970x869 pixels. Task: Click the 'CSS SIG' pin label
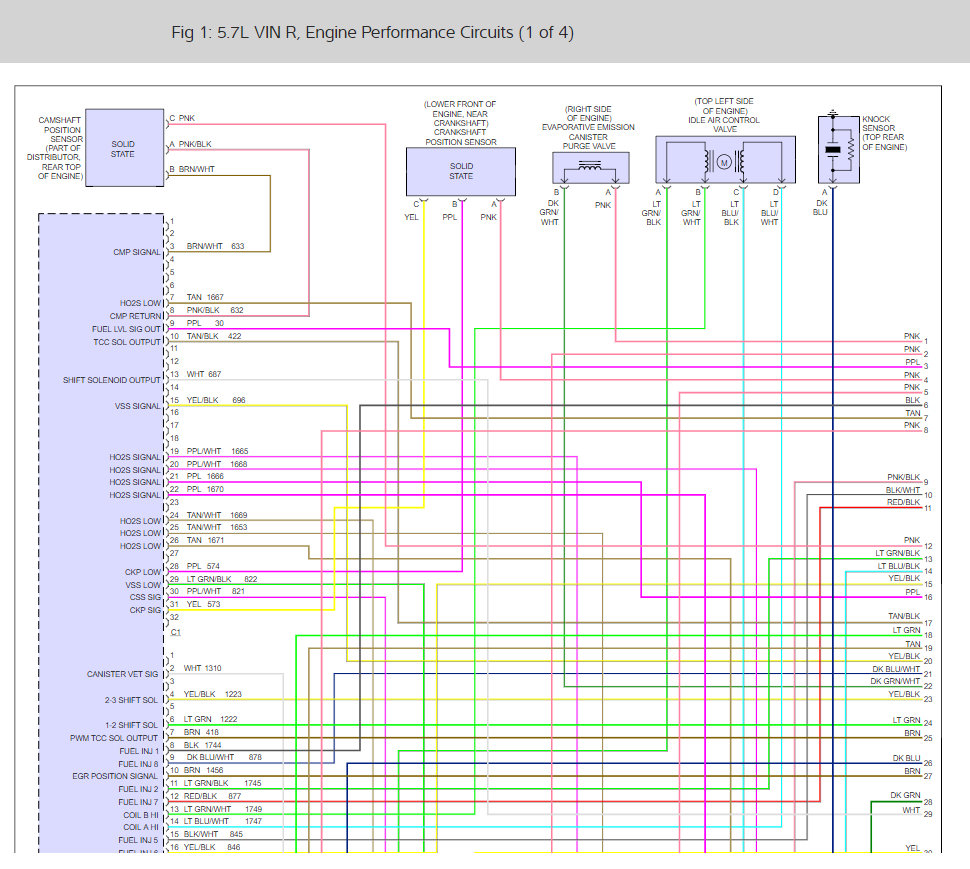tap(145, 597)
